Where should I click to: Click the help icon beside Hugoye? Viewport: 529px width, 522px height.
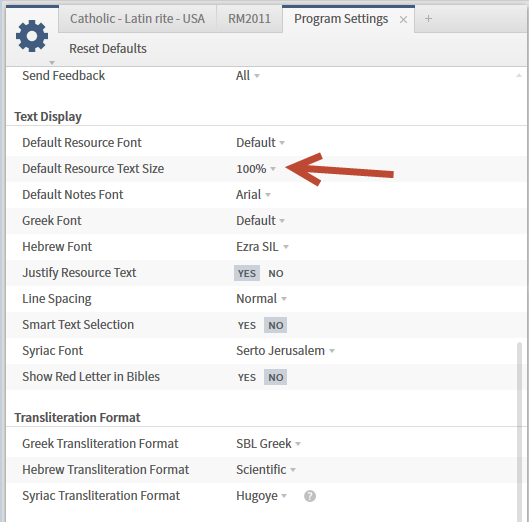coord(310,496)
